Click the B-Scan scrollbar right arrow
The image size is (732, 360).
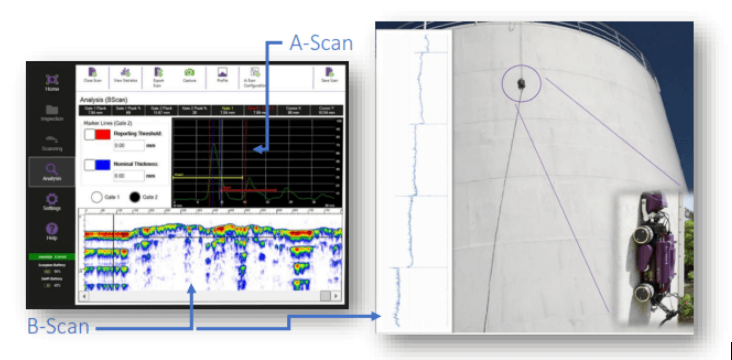[336, 296]
